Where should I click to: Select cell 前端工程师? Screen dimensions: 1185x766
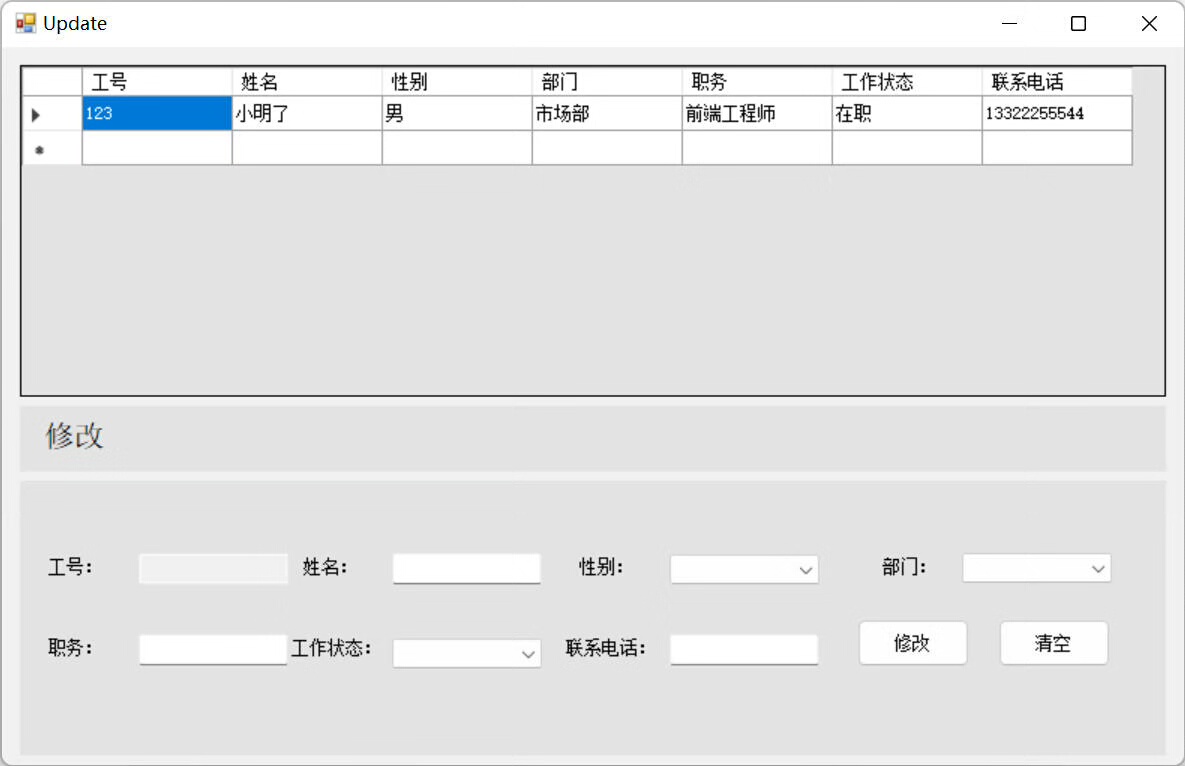click(x=757, y=113)
